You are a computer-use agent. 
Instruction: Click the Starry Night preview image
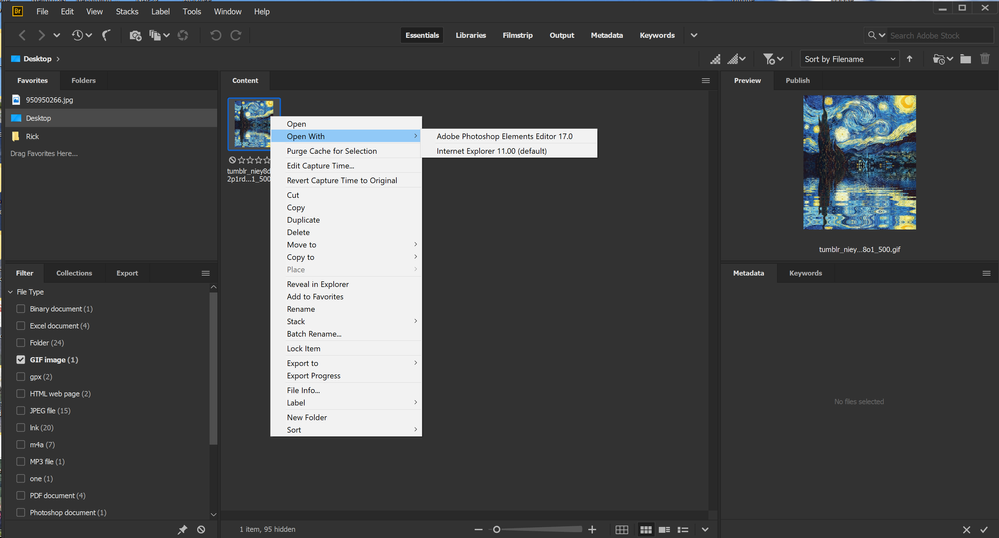click(859, 163)
